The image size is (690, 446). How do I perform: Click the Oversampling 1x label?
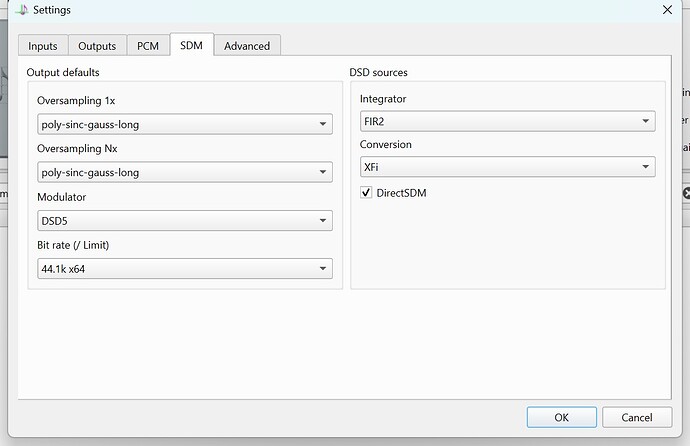coord(76,101)
